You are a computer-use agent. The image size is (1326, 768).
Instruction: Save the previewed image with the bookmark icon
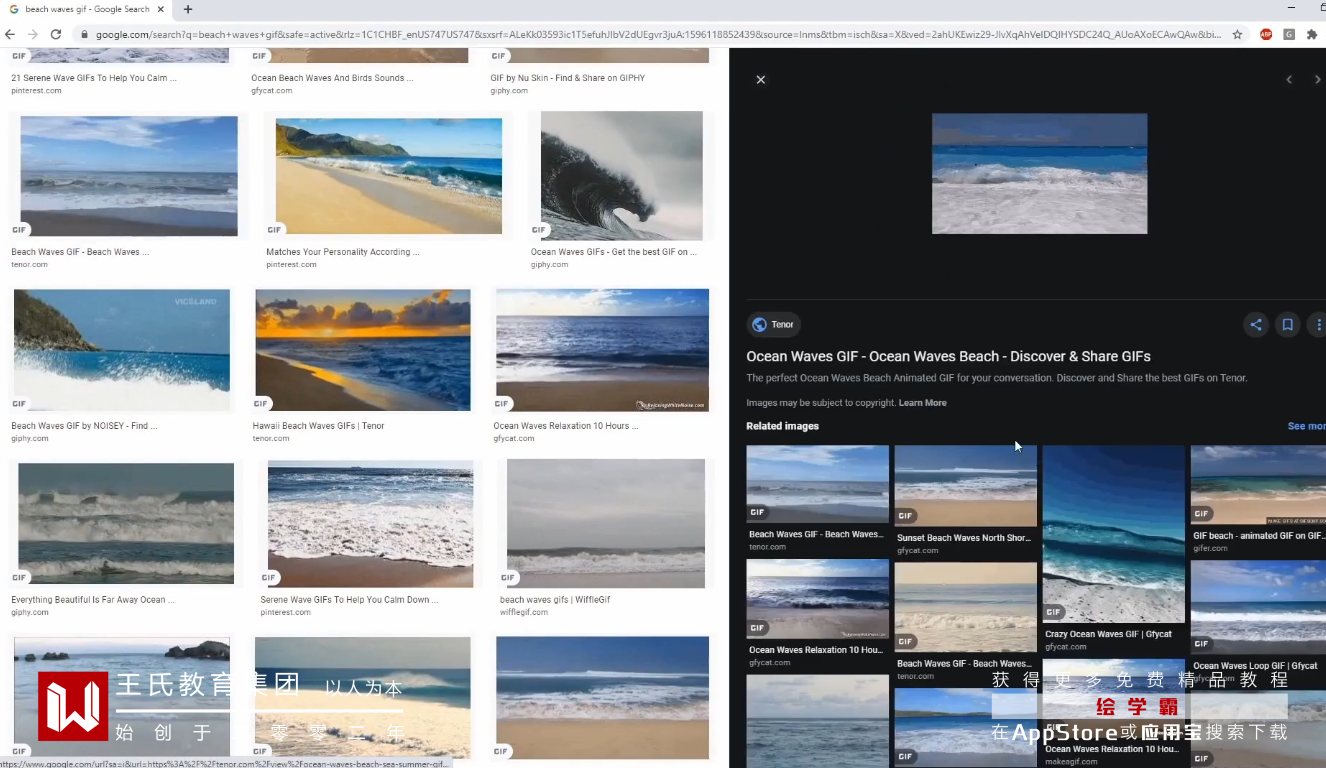[x=1288, y=324]
